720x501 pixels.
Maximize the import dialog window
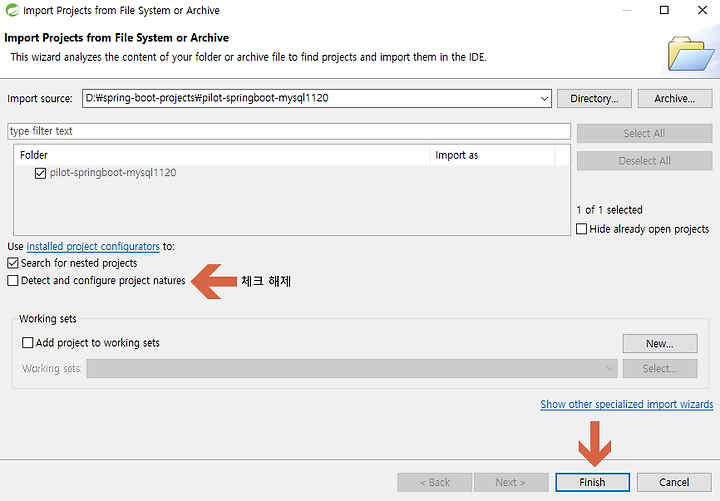click(664, 10)
